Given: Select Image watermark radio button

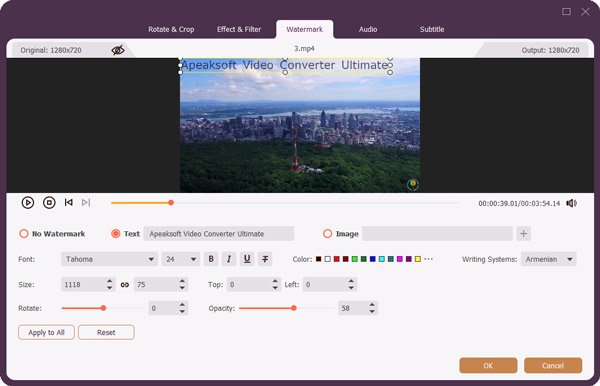Looking at the screenshot, I should (327, 234).
